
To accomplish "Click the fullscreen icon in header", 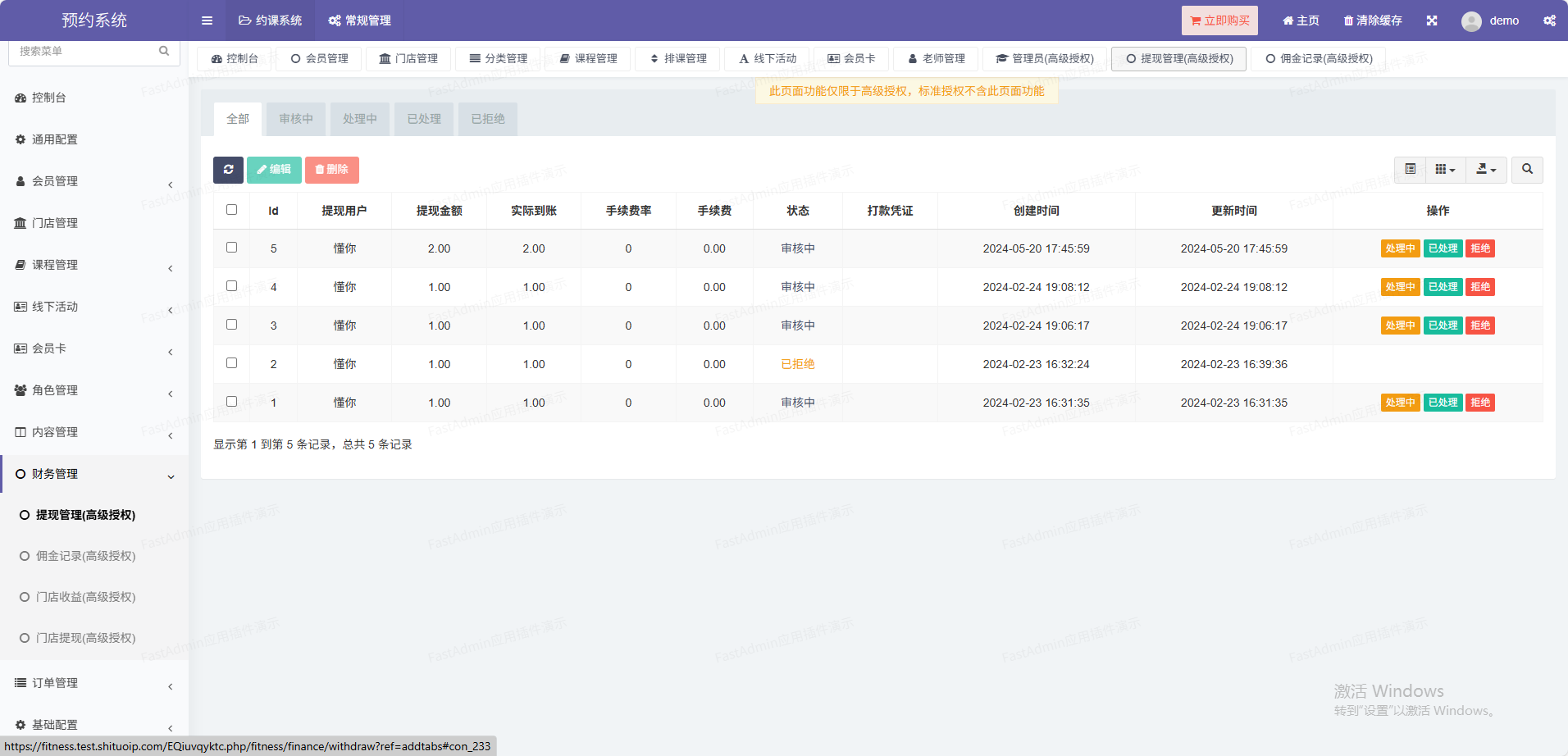I will (x=1432, y=20).
